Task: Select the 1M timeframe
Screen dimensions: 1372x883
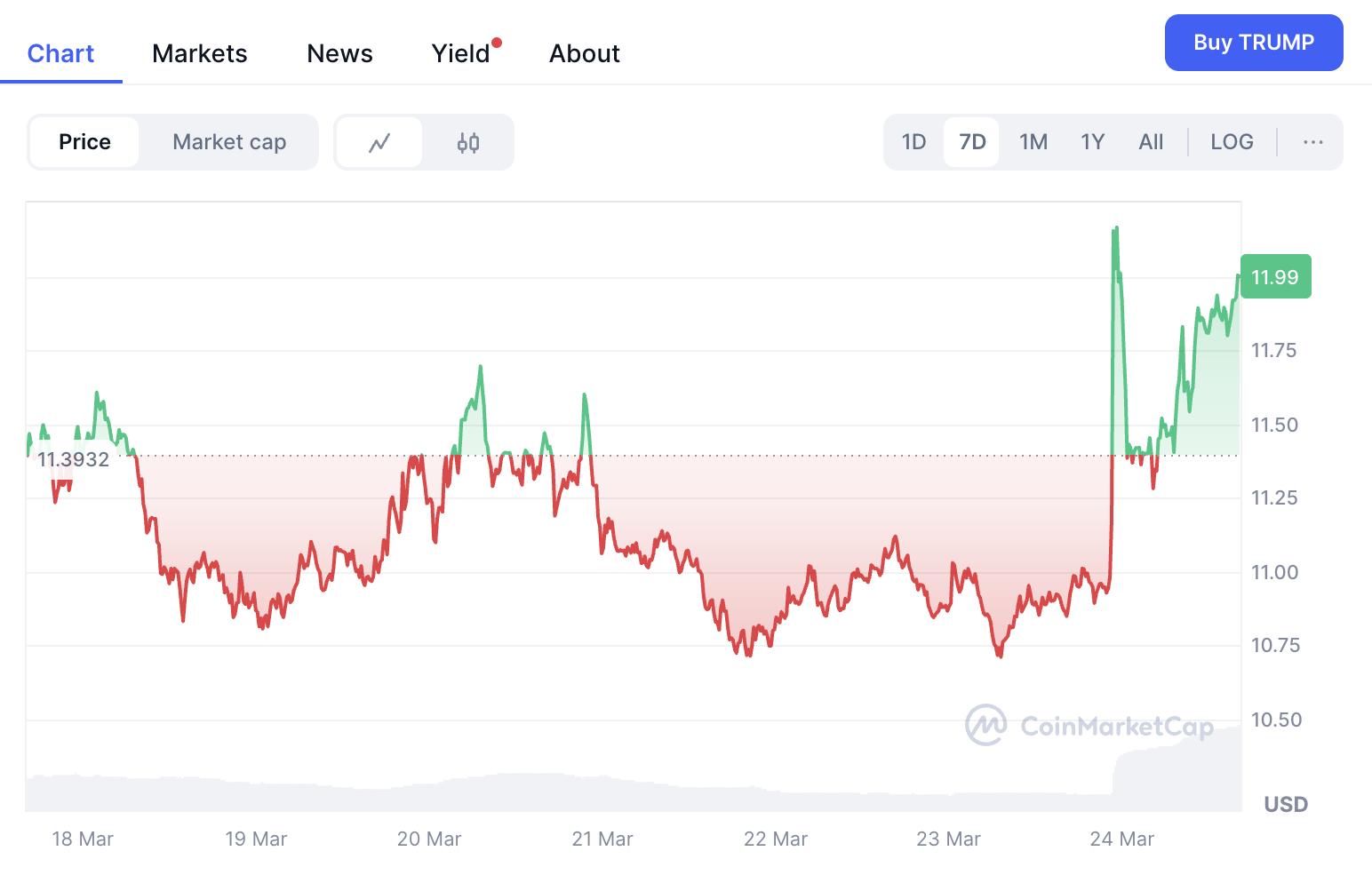Action: (1033, 141)
